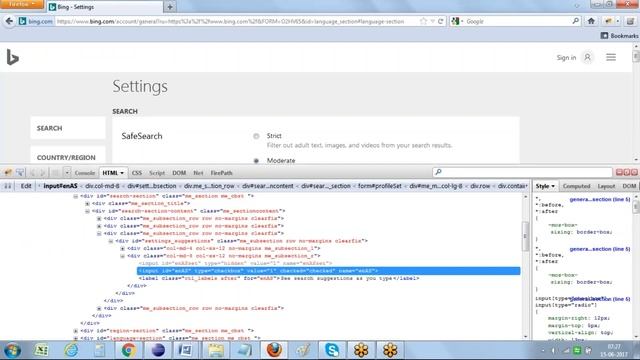This screenshot has width=640, height=360.
Task: Collapse the div id search-section node
Action: pos(76,196)
